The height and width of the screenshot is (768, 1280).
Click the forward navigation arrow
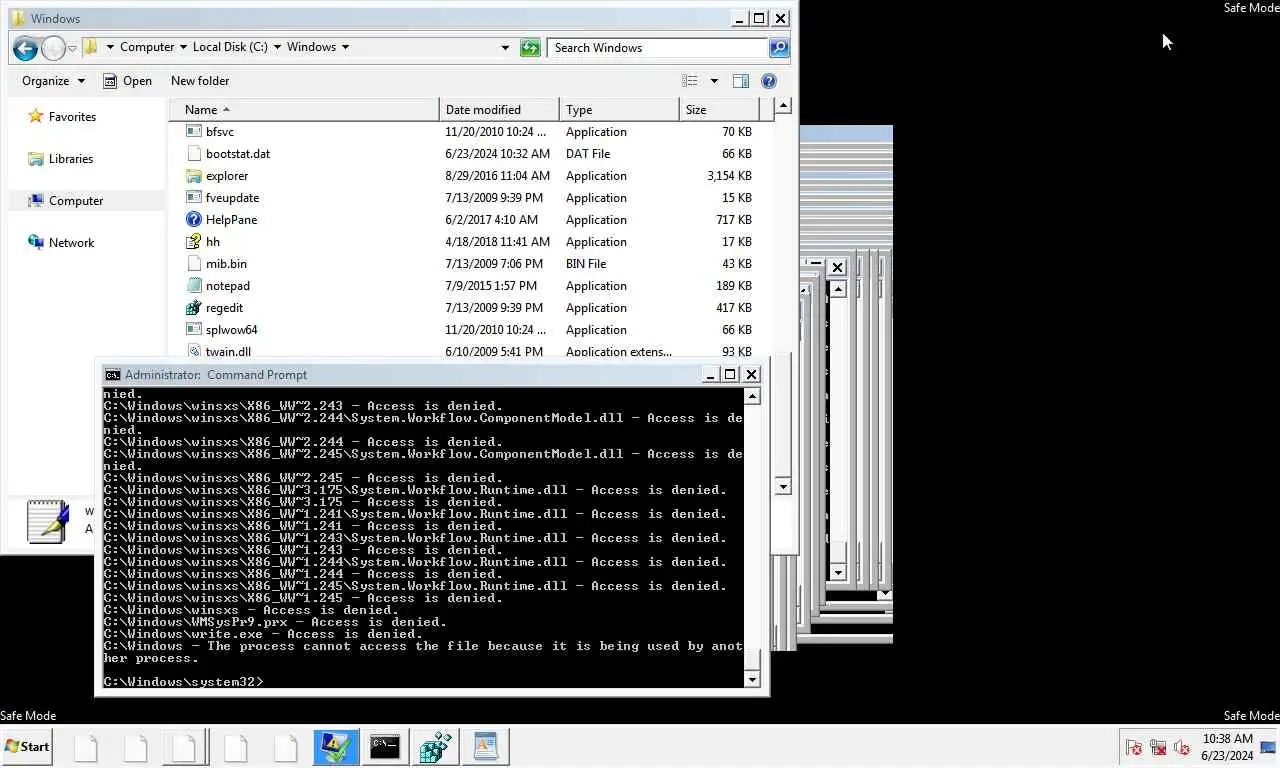53,47
